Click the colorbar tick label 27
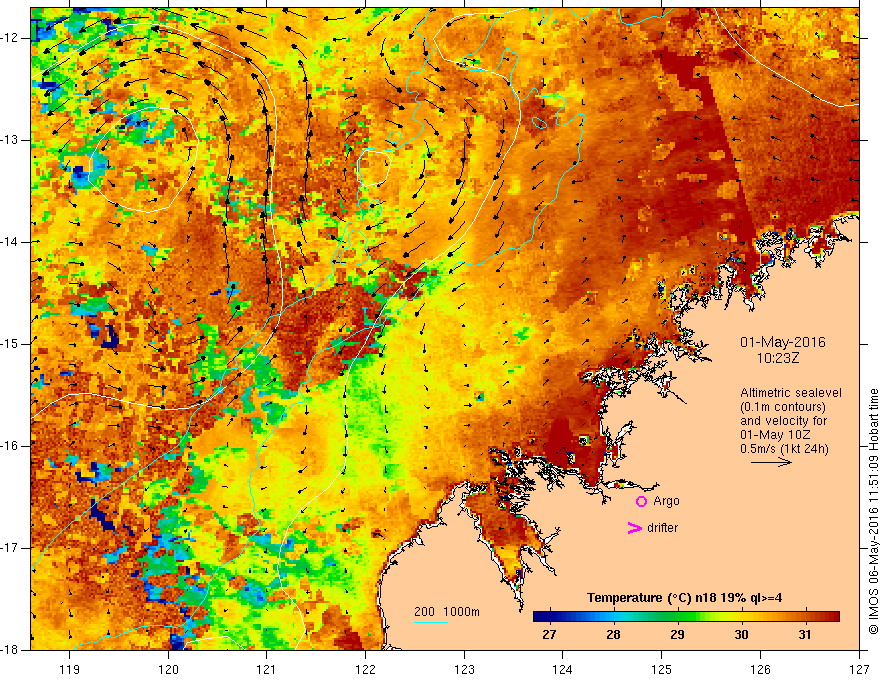 [549, 635]
